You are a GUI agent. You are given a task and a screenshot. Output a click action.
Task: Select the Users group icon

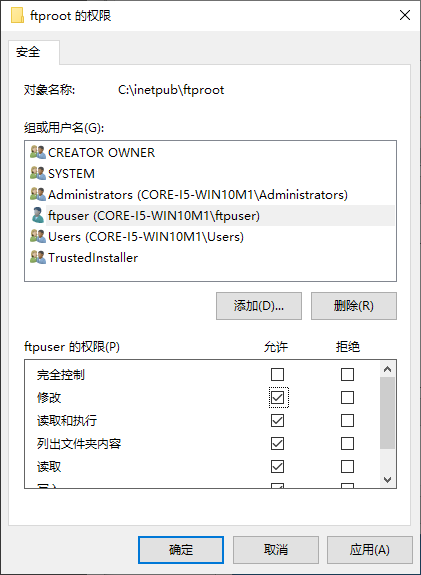coord(38,237)
